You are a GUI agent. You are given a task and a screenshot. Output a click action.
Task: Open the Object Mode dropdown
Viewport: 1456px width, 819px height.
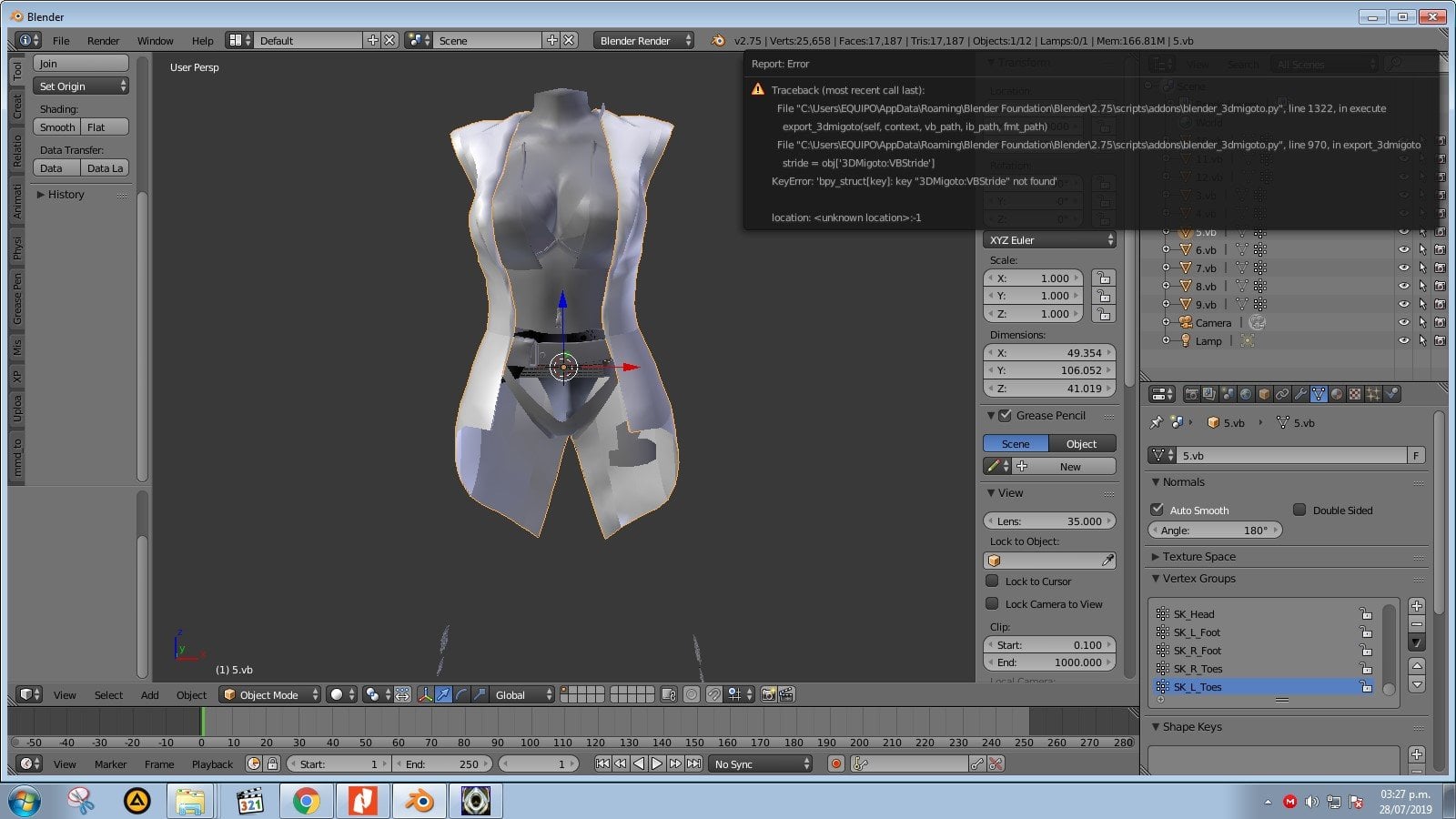tap(270, 694)
